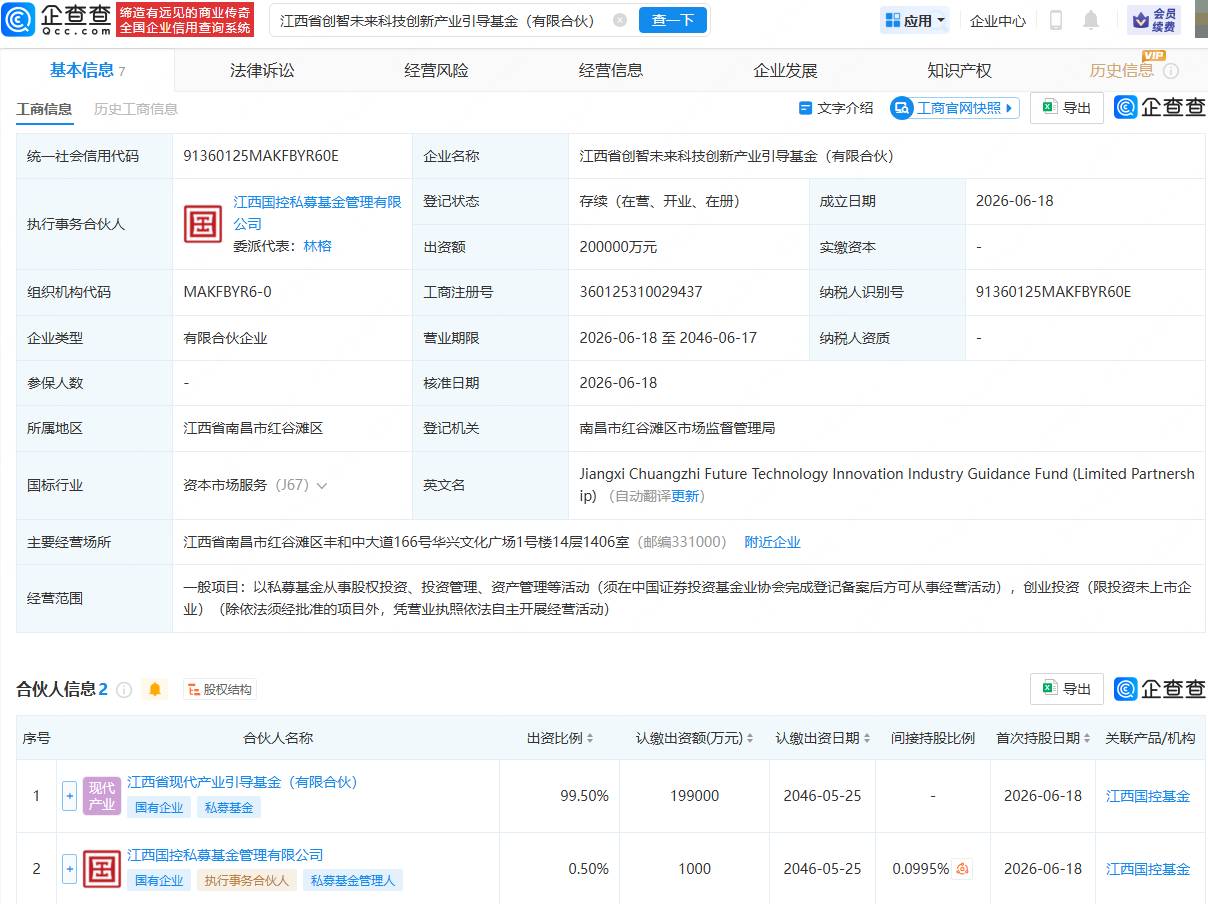Image resolution: width=1208 pixels, height=904 pixels.
Task: Switch to 经营信息 tab
Action: 611,71
